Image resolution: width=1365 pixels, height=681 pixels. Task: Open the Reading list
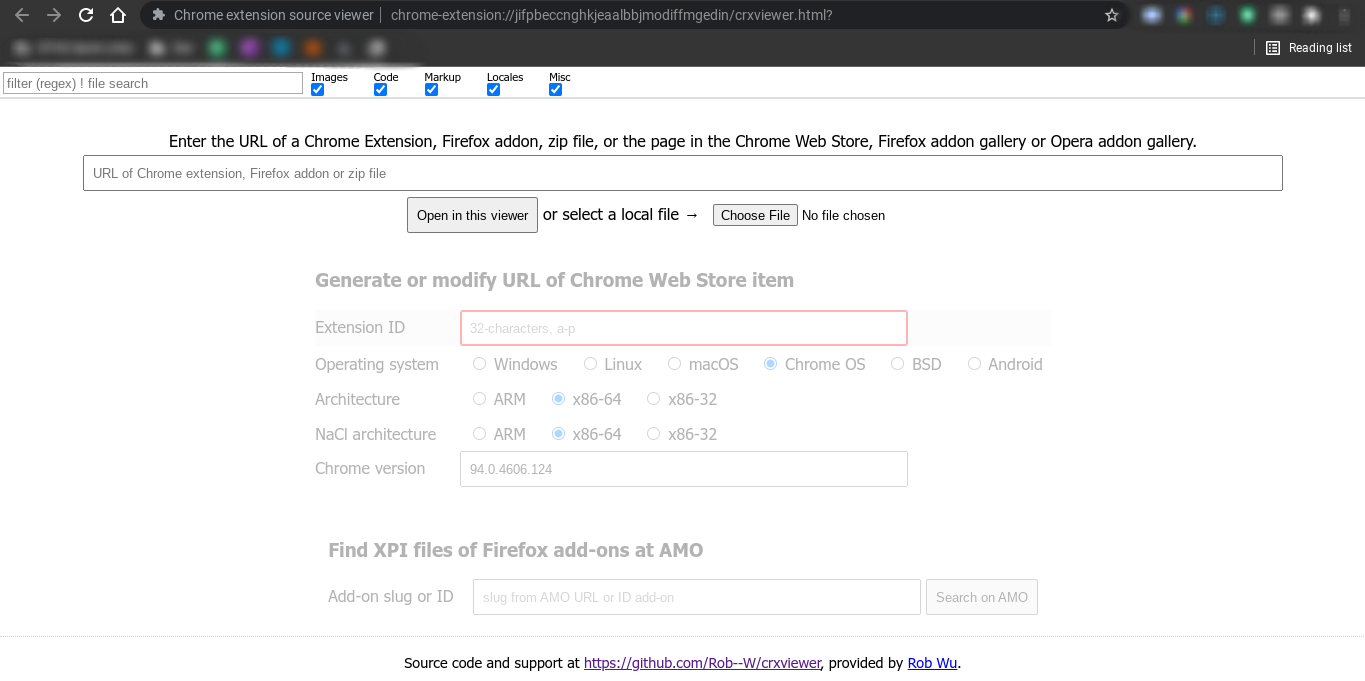[x=1308, y=47]
